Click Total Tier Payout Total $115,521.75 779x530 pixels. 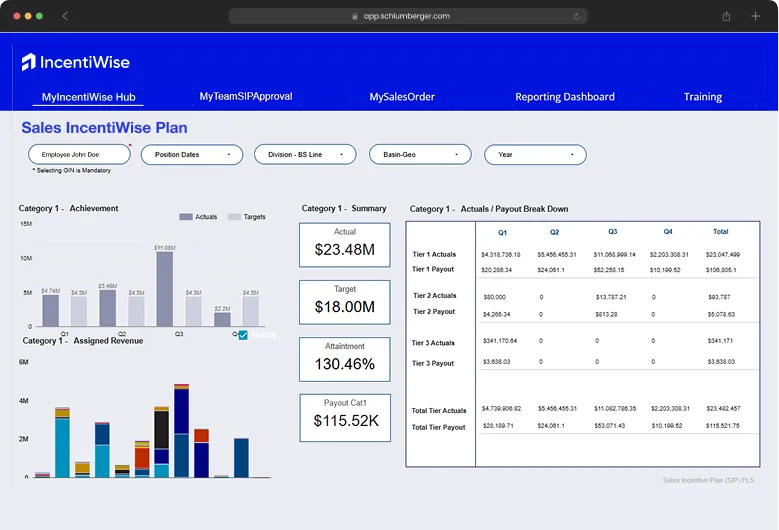pos(723,426)
